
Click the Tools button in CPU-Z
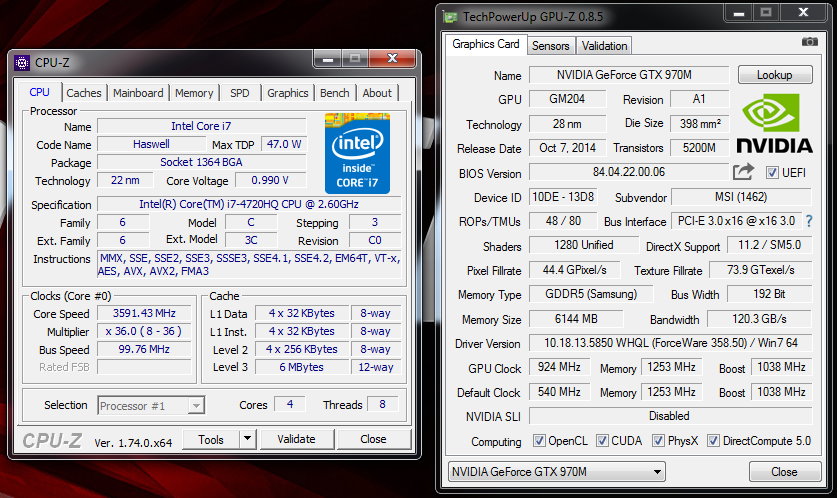[211, 439]
